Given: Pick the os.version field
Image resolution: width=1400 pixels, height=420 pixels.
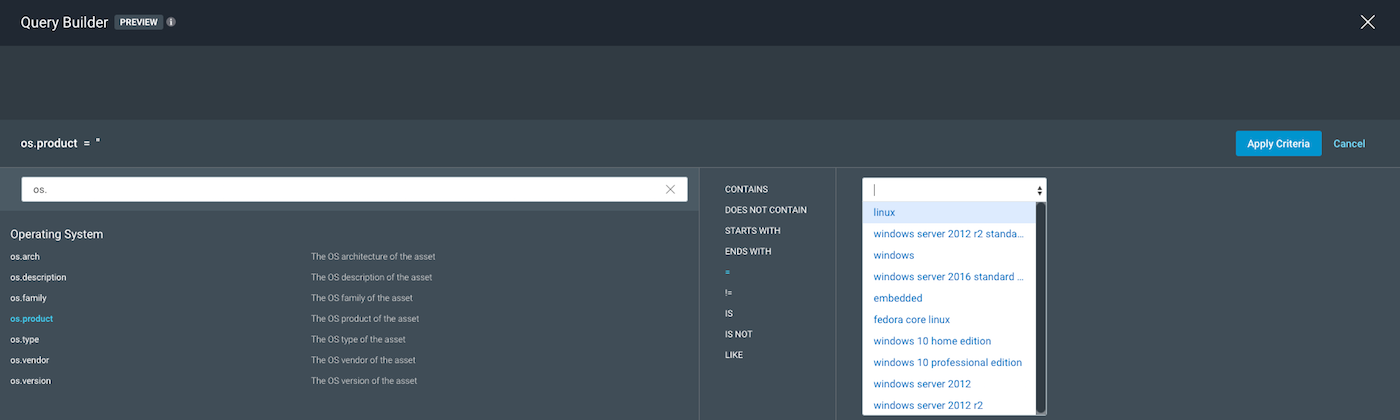Looking at the screenshot, I should point(30,381).
